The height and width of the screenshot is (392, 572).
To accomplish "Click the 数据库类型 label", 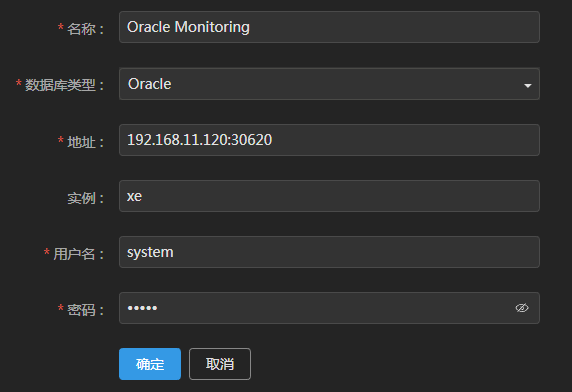I will pyautogui.click(x=64, y=85).
